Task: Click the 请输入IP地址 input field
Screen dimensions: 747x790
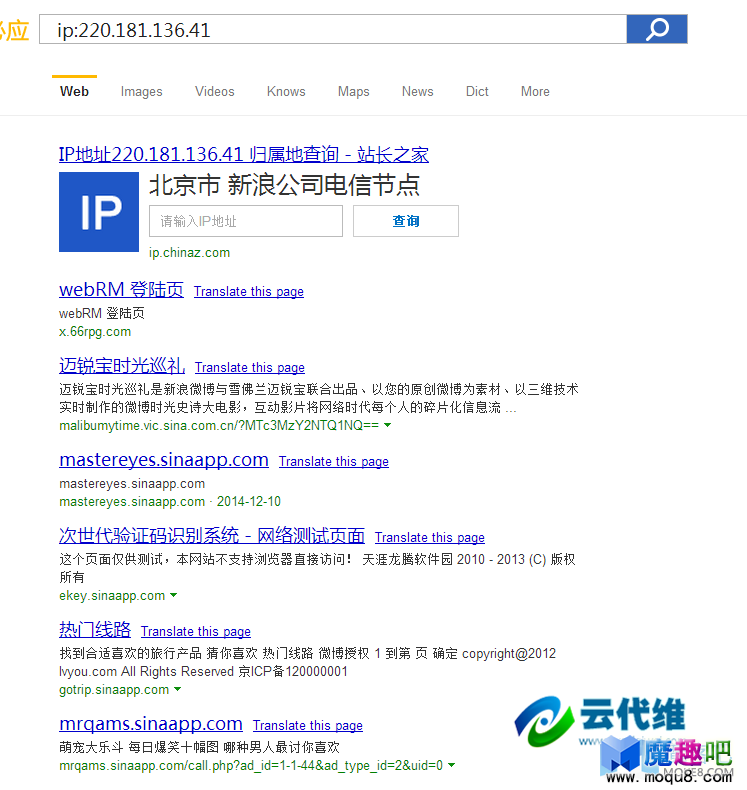Action: click(246, 221)
